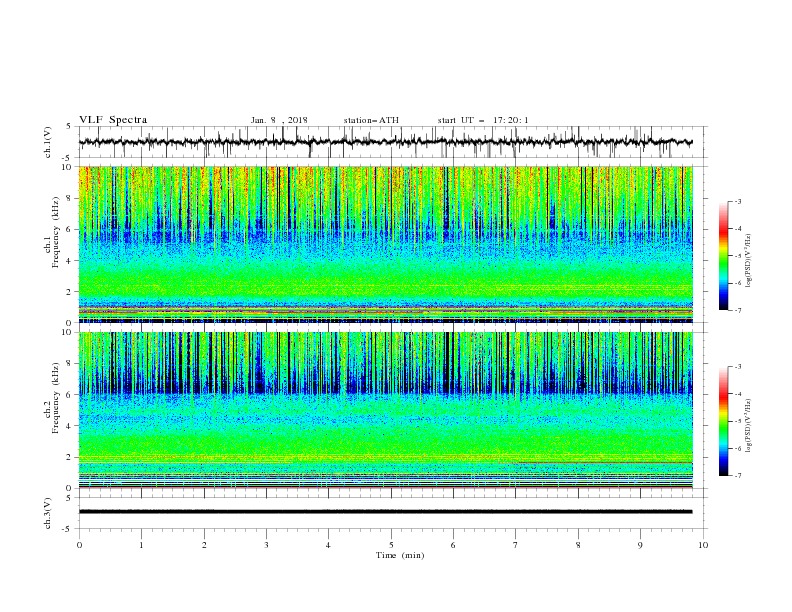Click the upper color scale log(PSD) label
This screenshot has height=612, width=792.
coord(748,261)
